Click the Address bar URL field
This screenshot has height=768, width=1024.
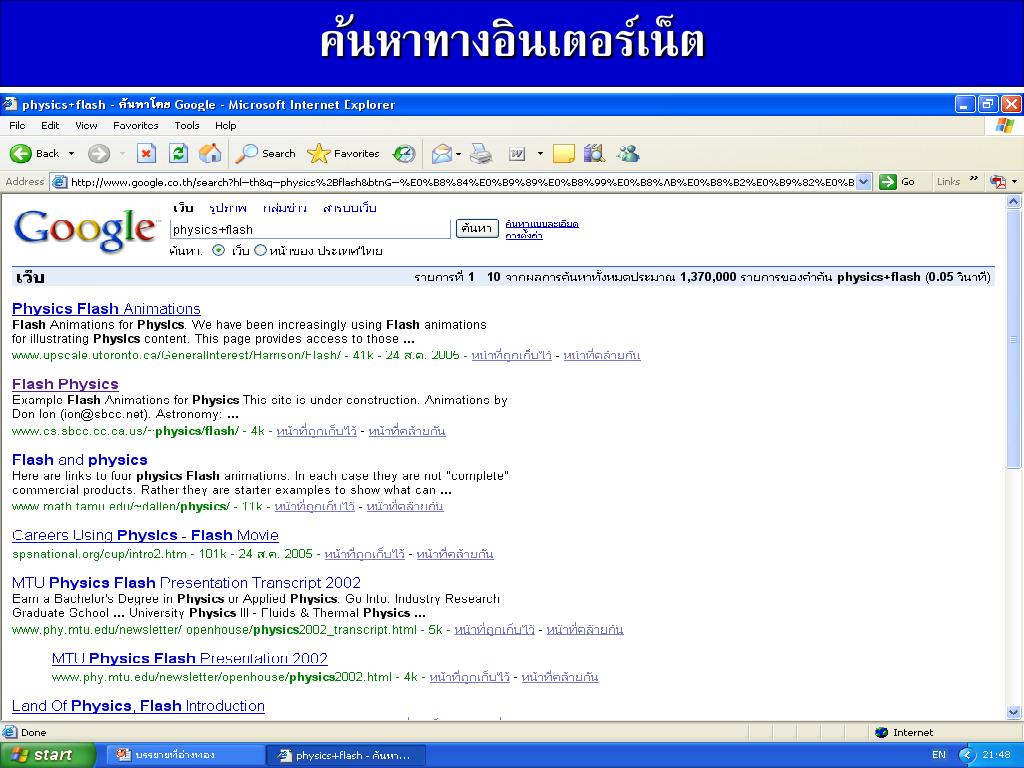pos(462,182)
